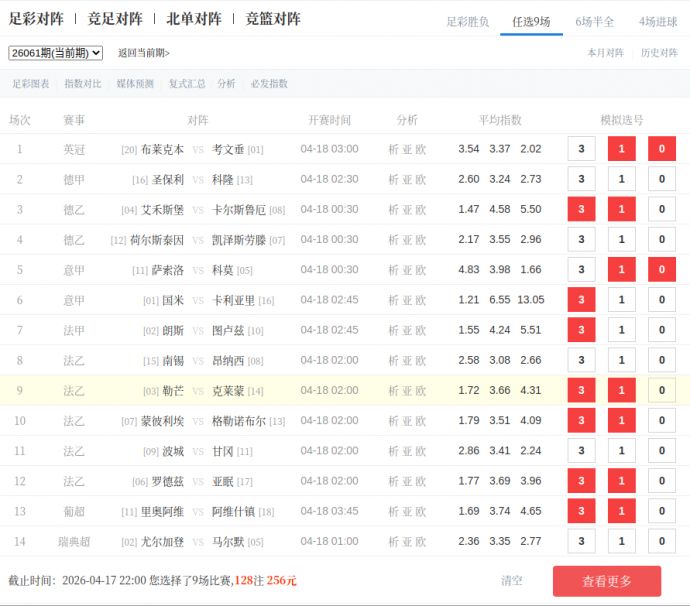Toggle pick 1 for 尤尔加登 vs 马尔默

(x=621, y=542)
